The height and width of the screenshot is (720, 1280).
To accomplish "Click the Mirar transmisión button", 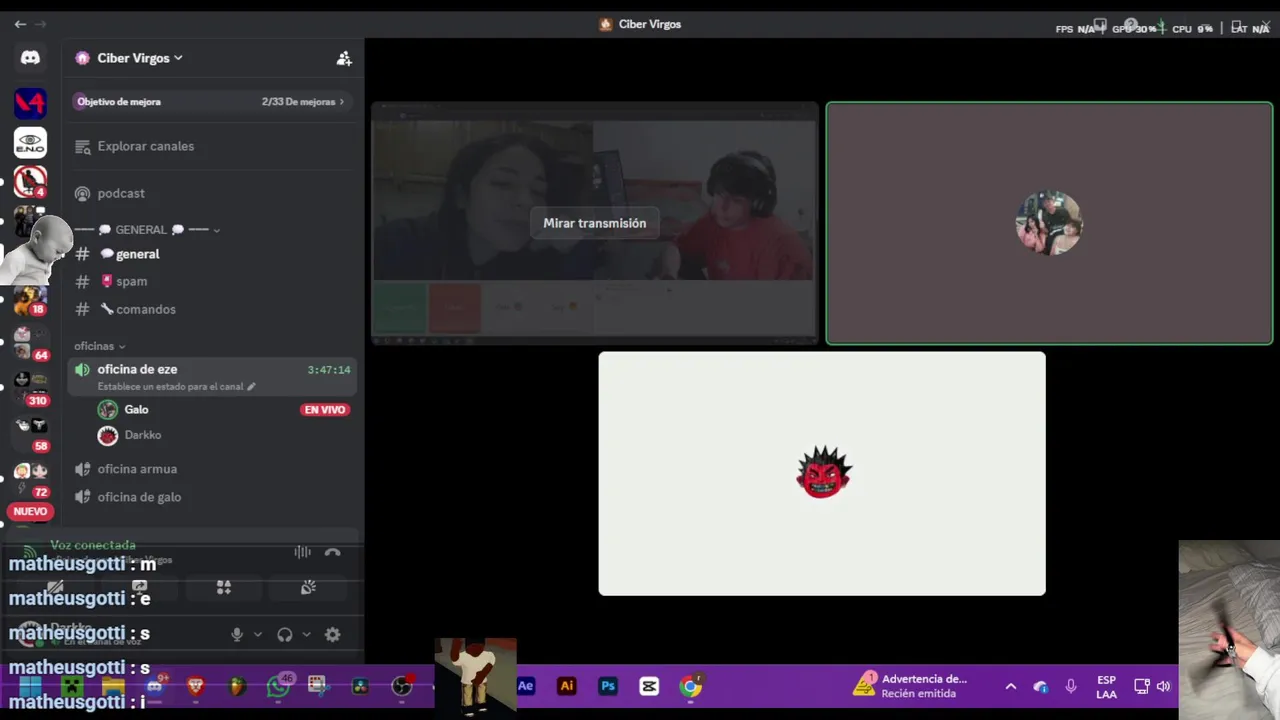I will (595, 223).
